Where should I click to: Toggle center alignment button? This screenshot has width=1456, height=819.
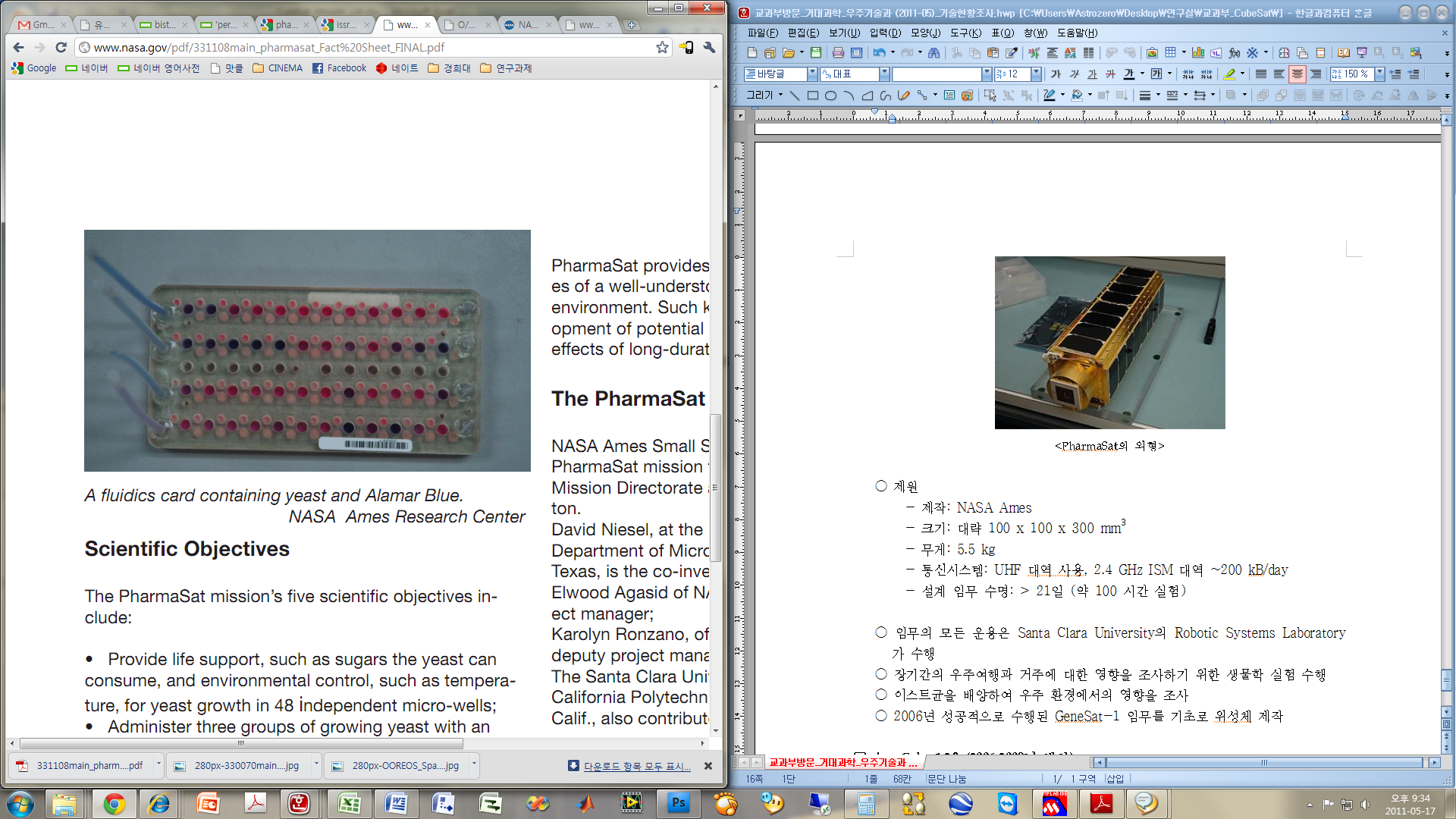pos(1298,74)
